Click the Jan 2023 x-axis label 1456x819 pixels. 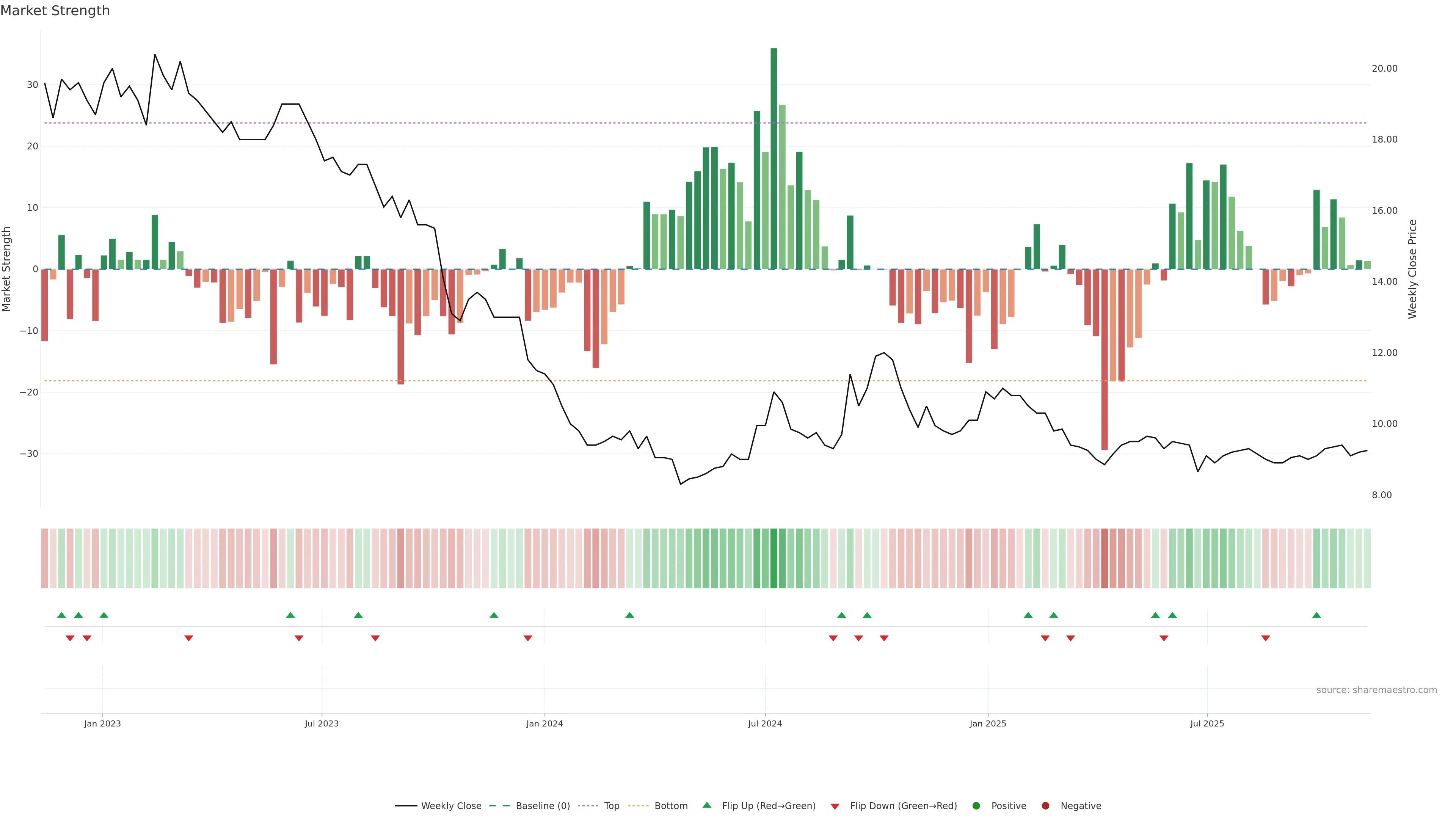pyautogui.click(x=102, y=723)
